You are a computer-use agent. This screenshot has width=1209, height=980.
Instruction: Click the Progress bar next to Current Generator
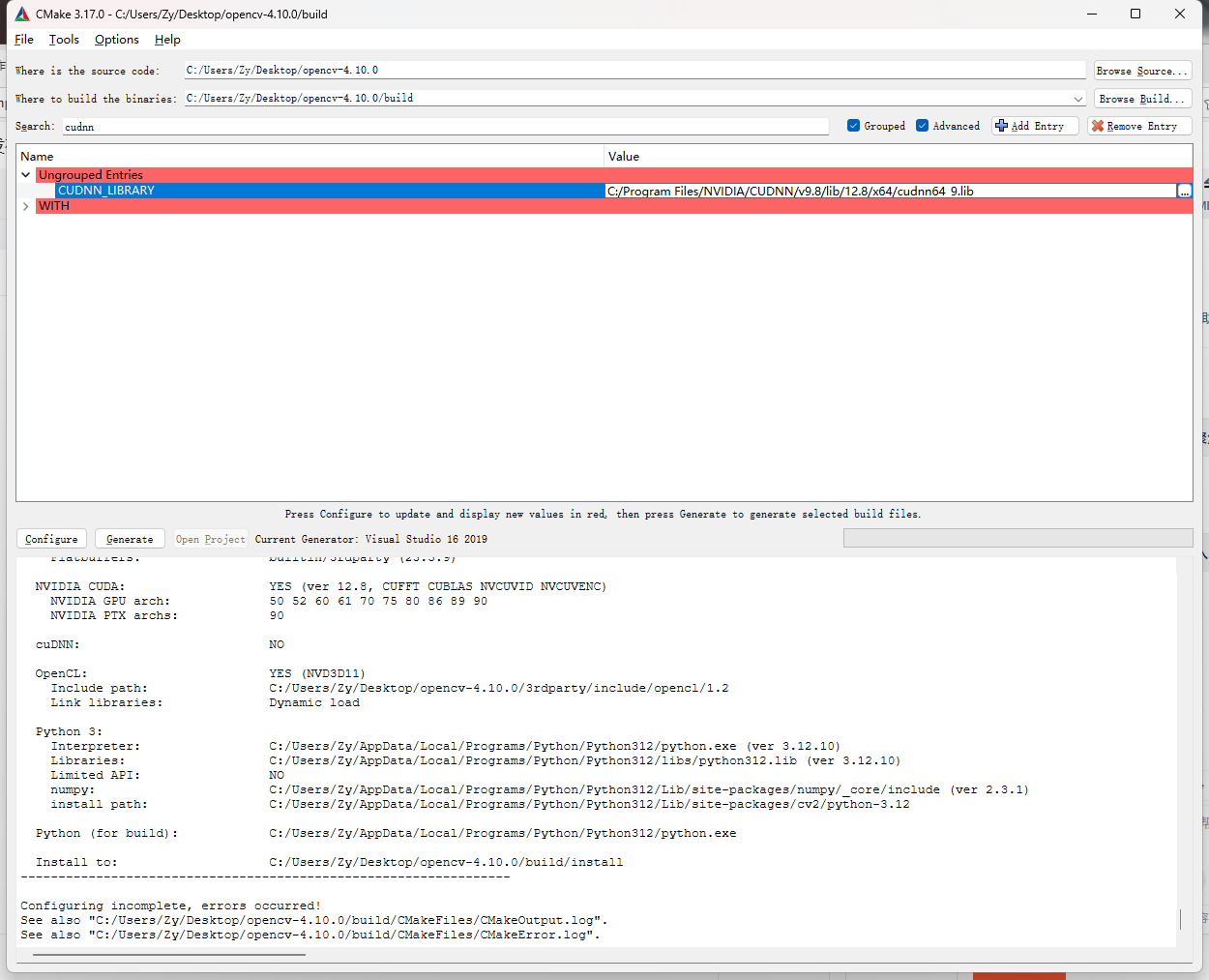1017,538
